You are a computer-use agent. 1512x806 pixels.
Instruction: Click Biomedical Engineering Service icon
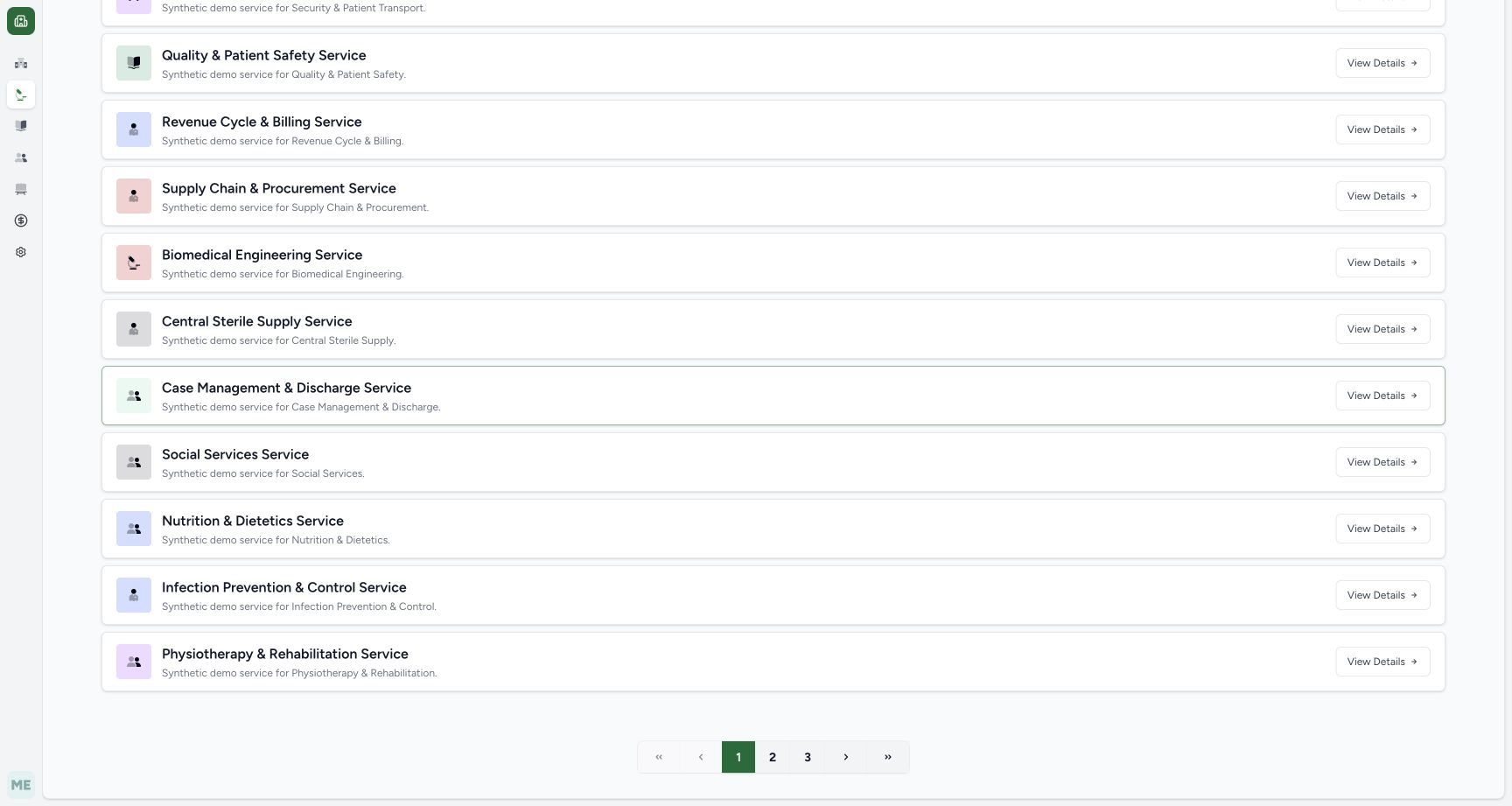point(134,263)
